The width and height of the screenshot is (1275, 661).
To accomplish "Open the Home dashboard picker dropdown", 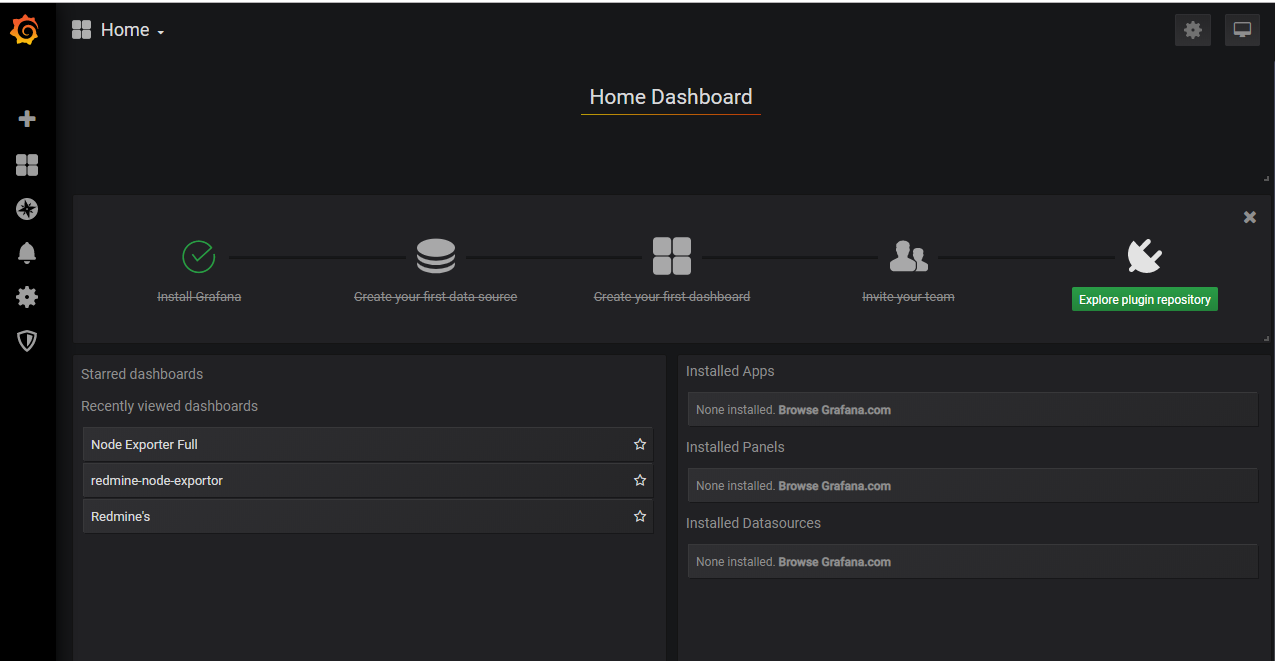I will (132, 30).
